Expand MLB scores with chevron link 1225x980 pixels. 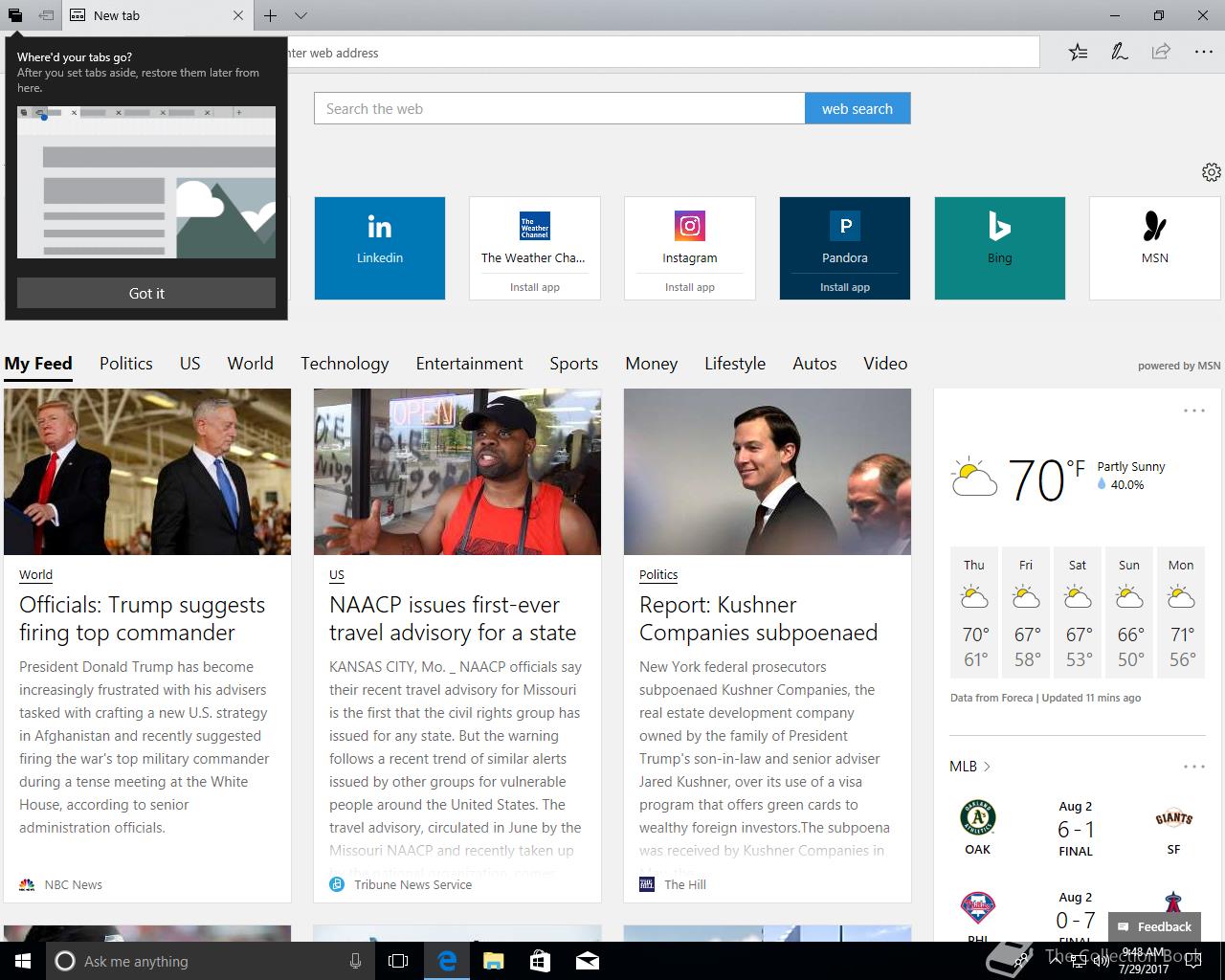click(x=970, y=767)
